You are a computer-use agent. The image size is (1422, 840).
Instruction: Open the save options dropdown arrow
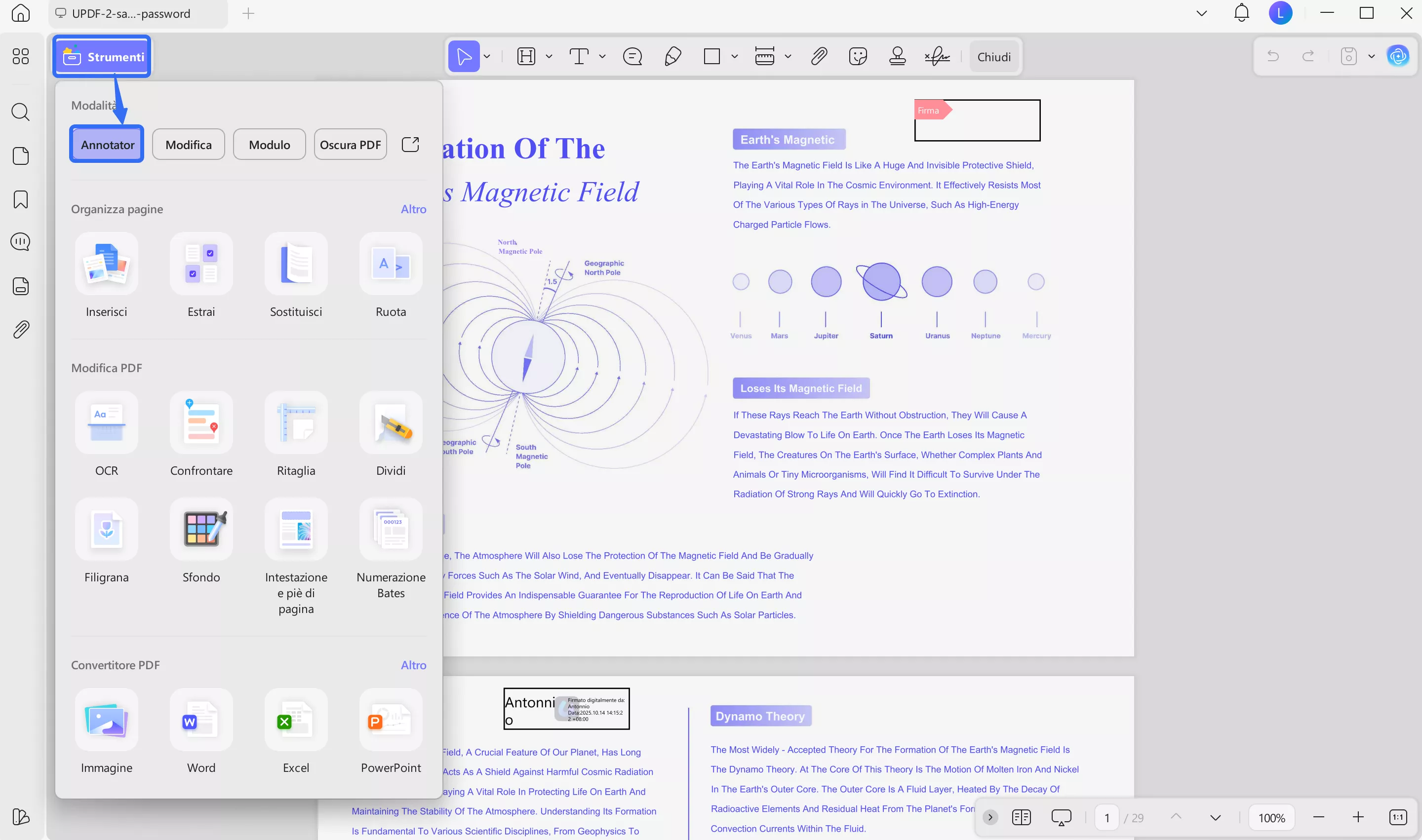[x=1371, y=57]
